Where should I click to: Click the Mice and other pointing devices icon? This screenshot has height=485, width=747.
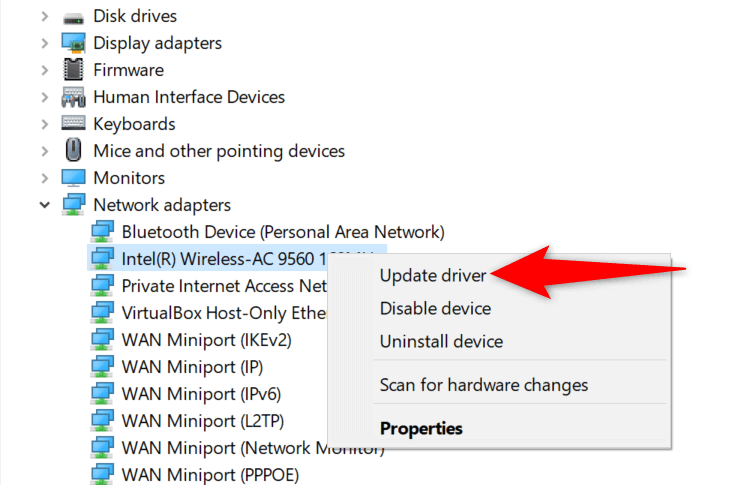pyautogui.click(x=73, y=151)
